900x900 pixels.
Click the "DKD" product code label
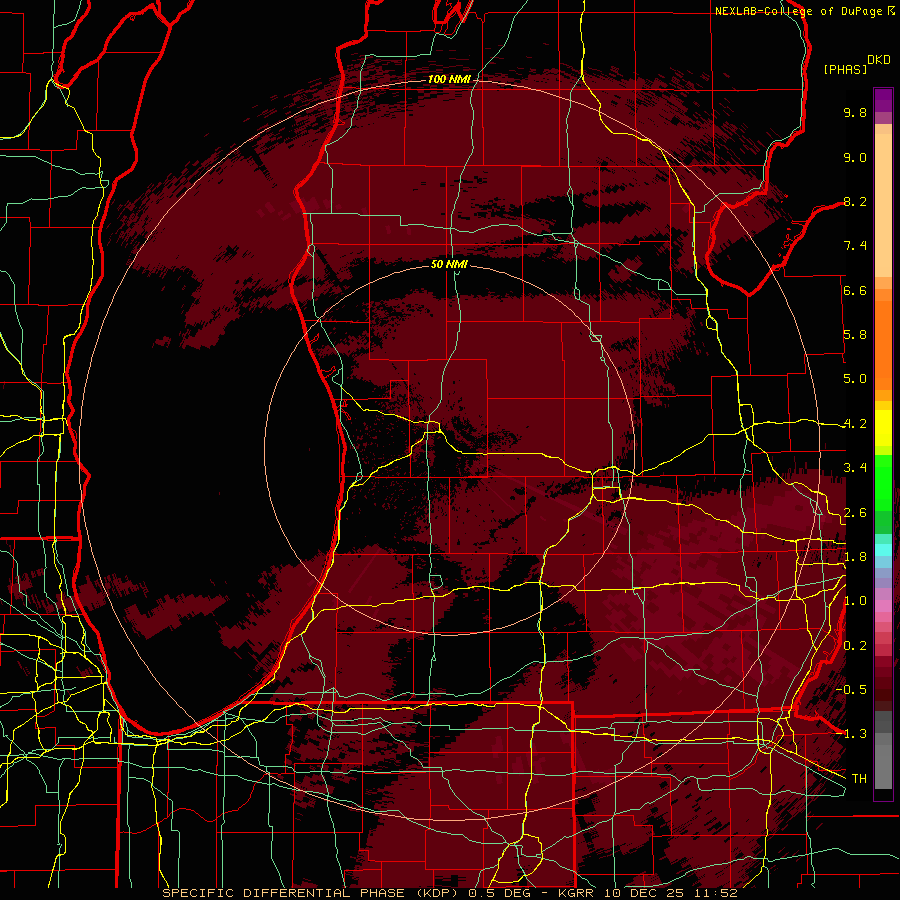pos(879,60)
